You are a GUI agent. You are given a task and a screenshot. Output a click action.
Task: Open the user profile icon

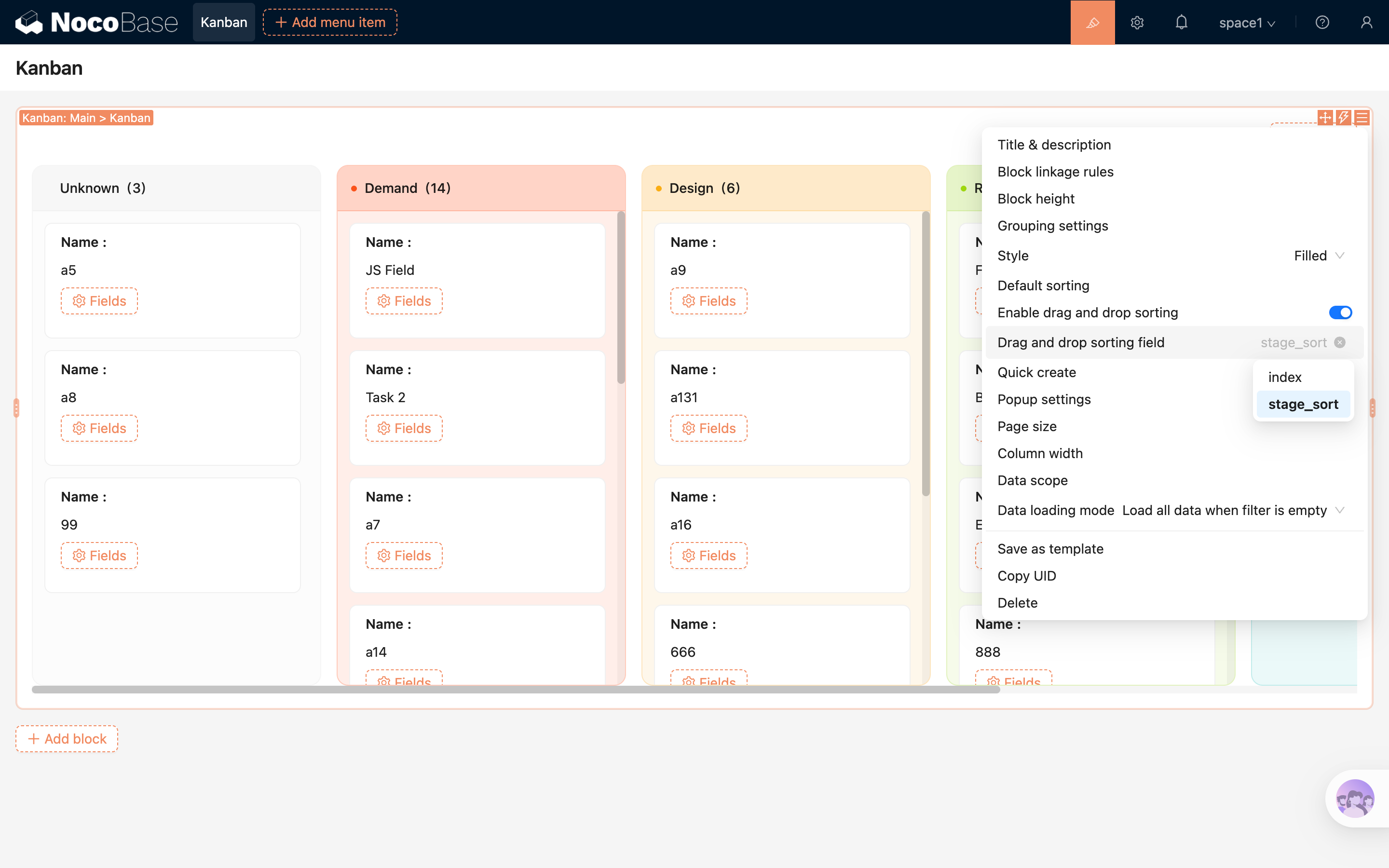1367,22
